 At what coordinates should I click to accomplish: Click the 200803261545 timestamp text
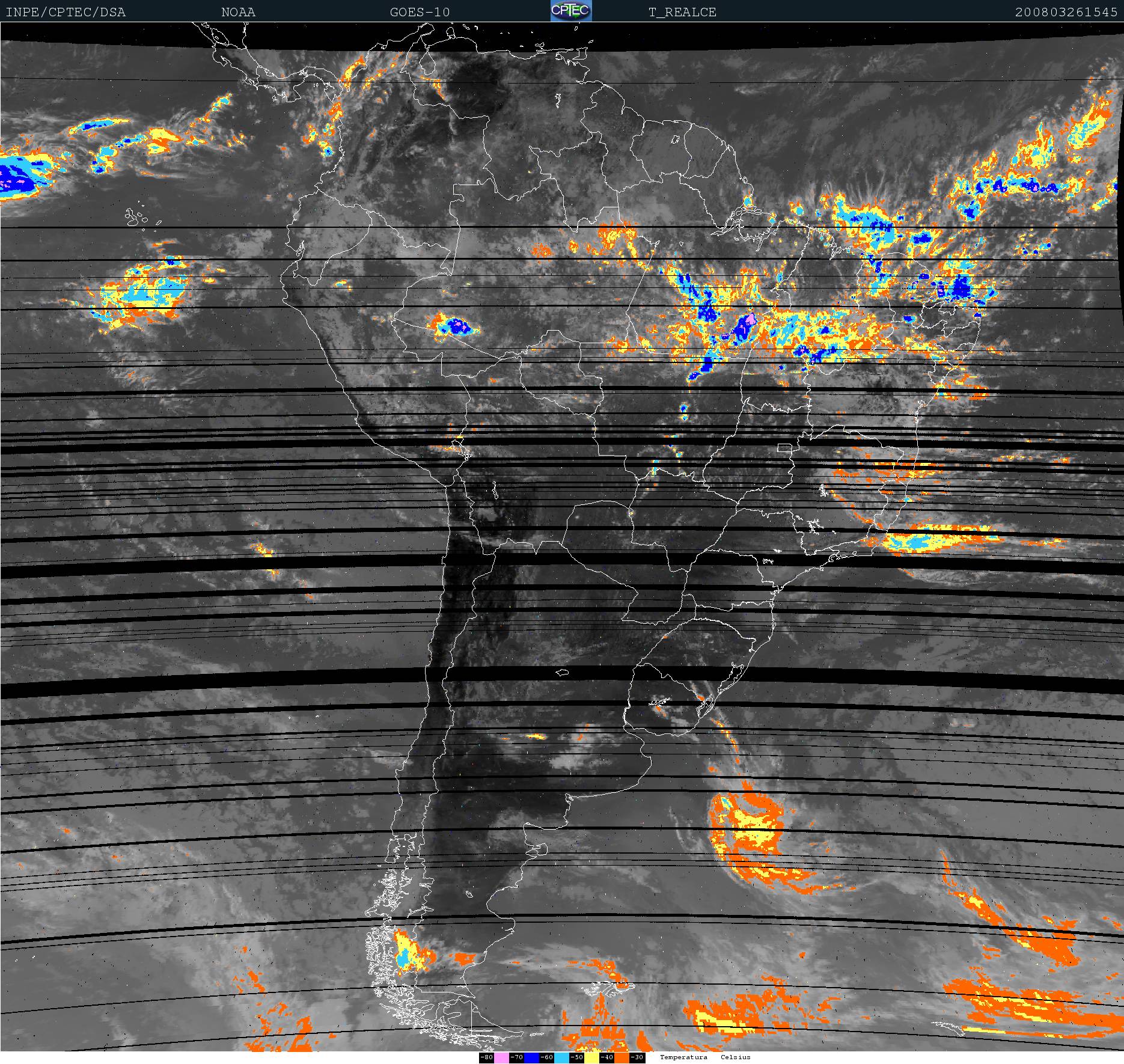pyautogui.click(x=1066, y=12)
